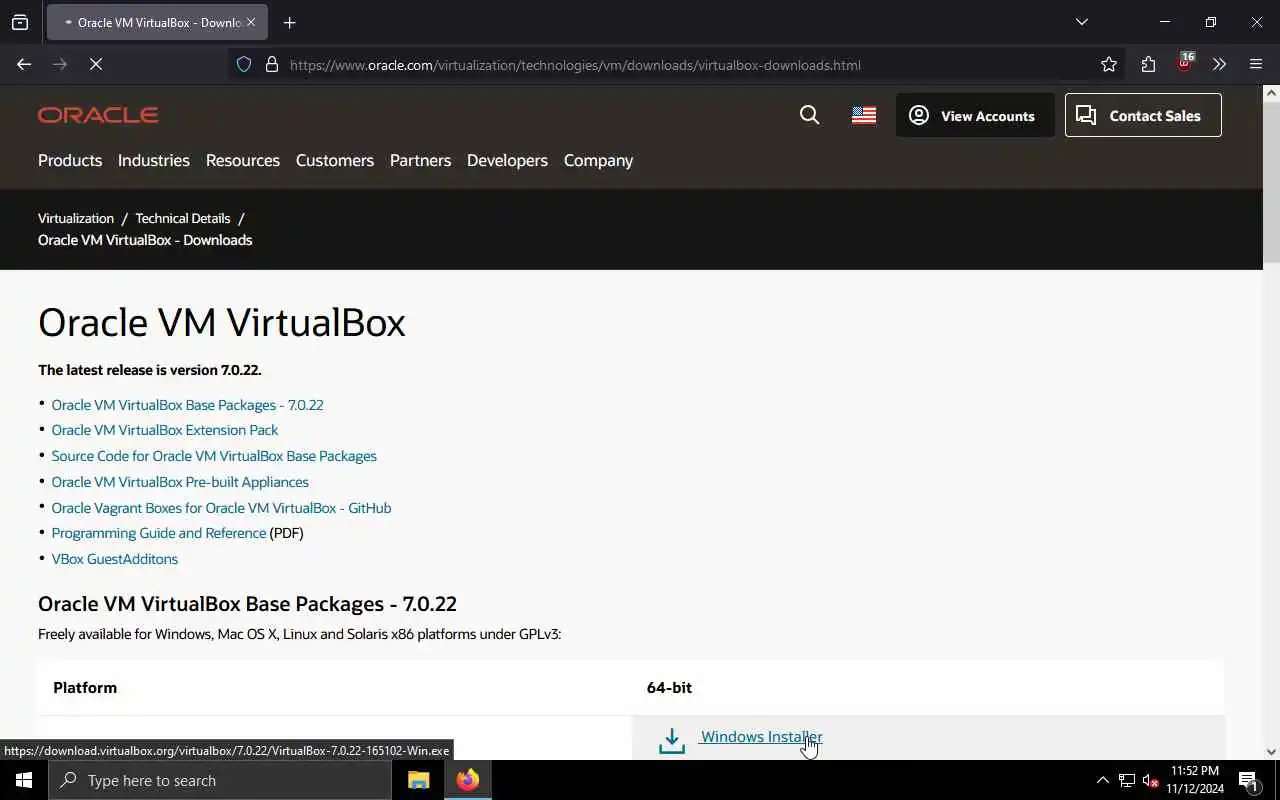Open the notification center icon
Image resolution: width=1280 pixels, height=800 pixels.
[x=1248, y=780]
